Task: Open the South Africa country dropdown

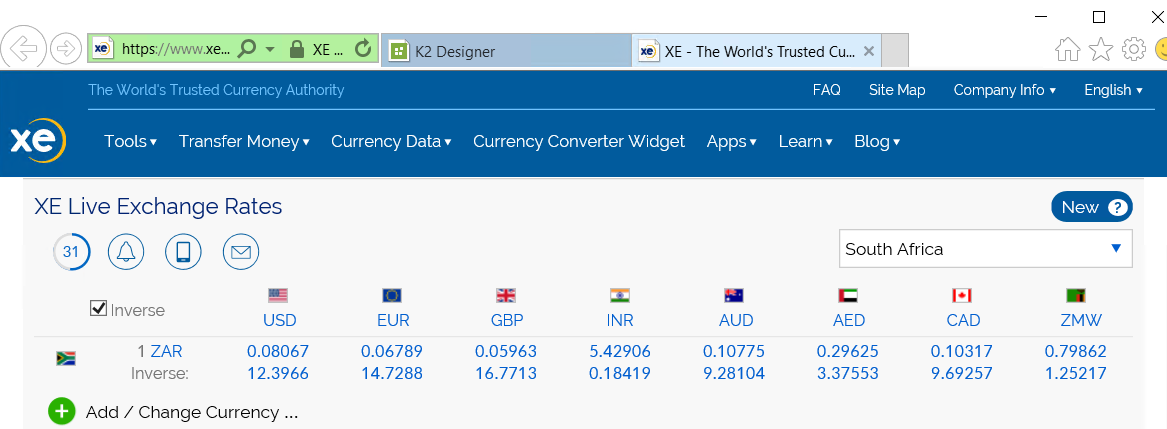Action: [x=985, y=249]
